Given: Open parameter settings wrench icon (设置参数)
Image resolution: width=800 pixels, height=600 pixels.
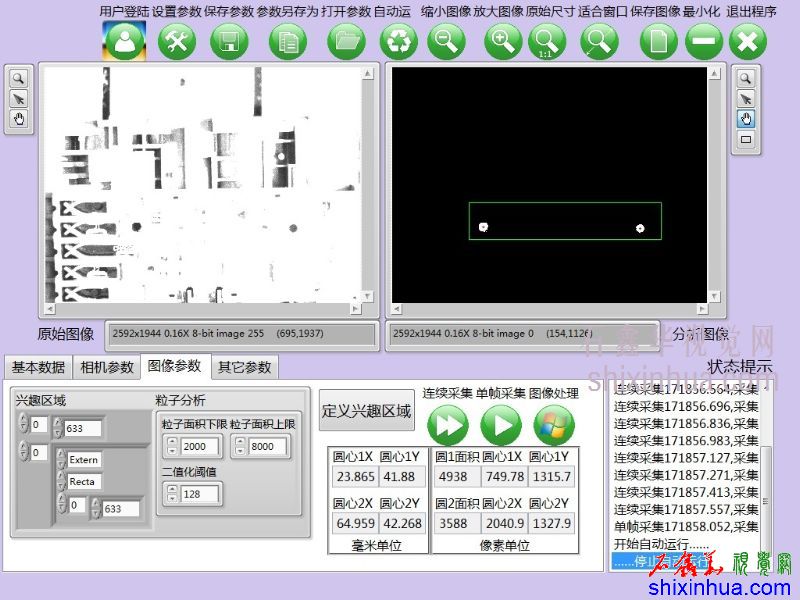Looking at the screenshot, I should click(177, 42).
